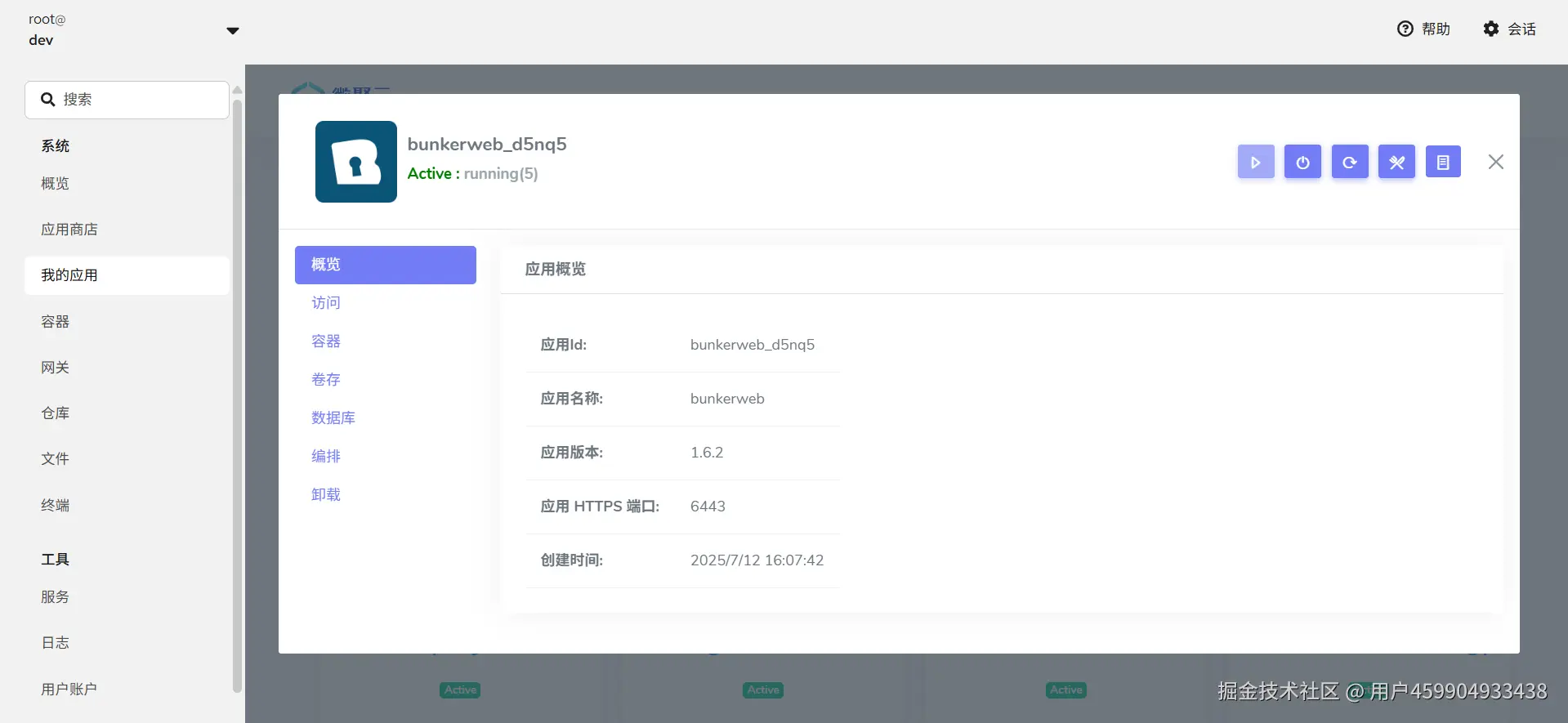Expand the root@dev host dropdown arrow
The width and height of the screenshot is (1568, 723).
click(233, 31)
